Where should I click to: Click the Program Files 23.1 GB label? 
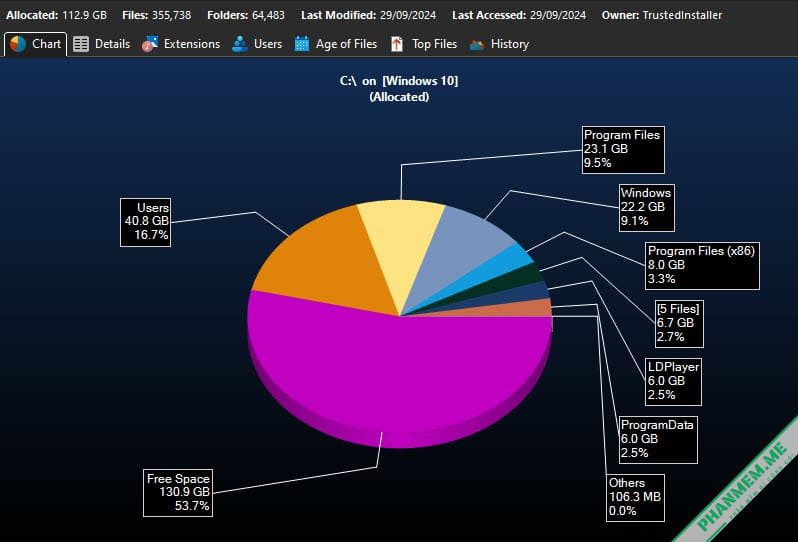(x=623, y=149)
